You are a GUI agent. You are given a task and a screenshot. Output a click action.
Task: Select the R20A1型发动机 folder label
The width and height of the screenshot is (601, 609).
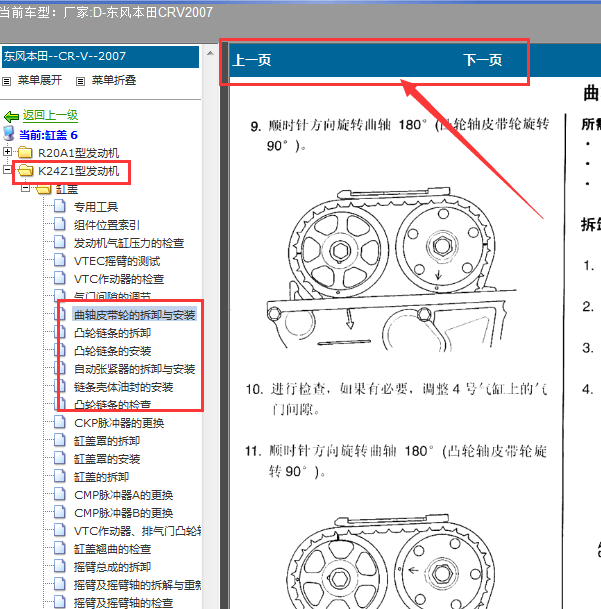[78, 153]
